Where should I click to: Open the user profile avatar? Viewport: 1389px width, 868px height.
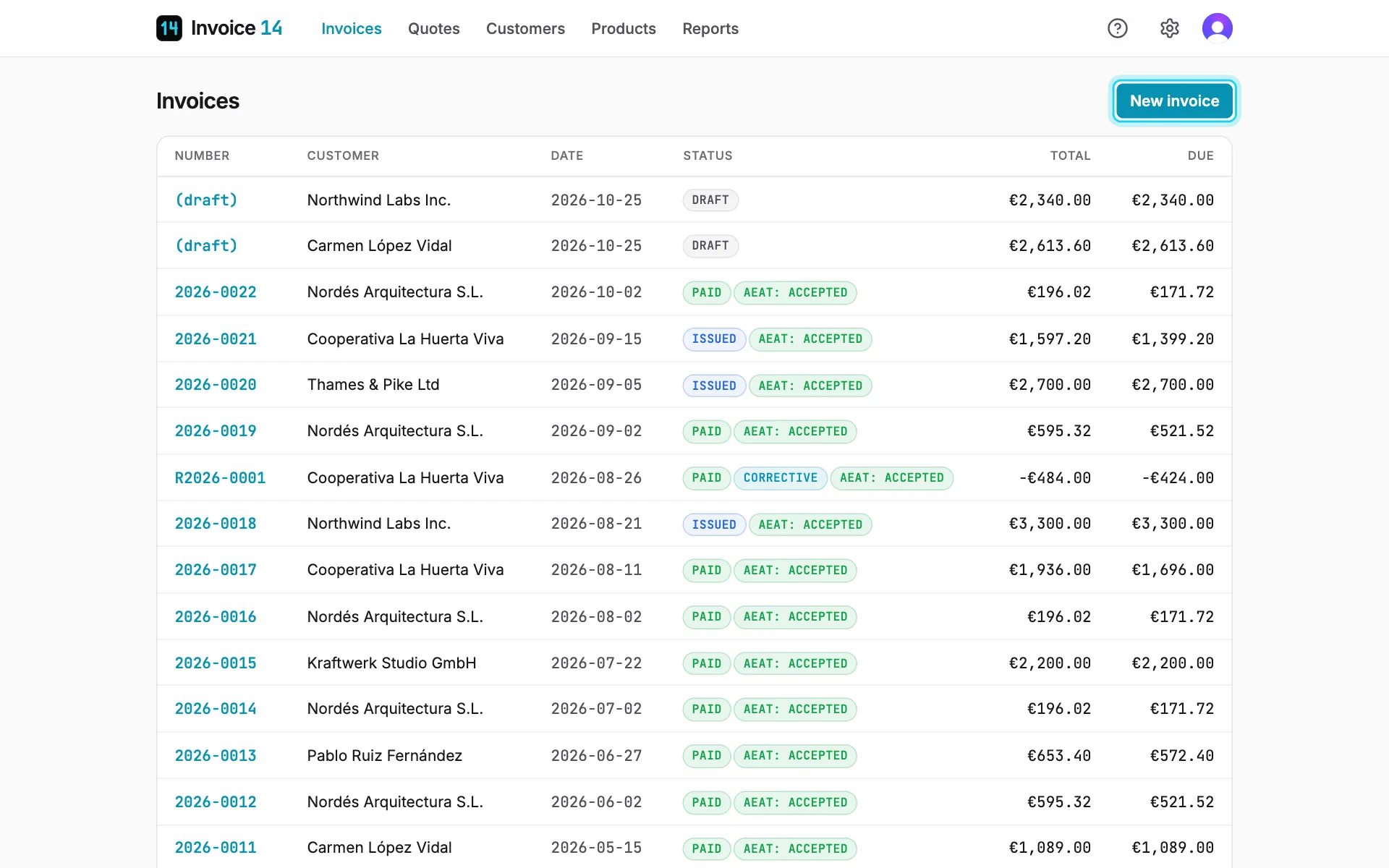[1218, 28]
